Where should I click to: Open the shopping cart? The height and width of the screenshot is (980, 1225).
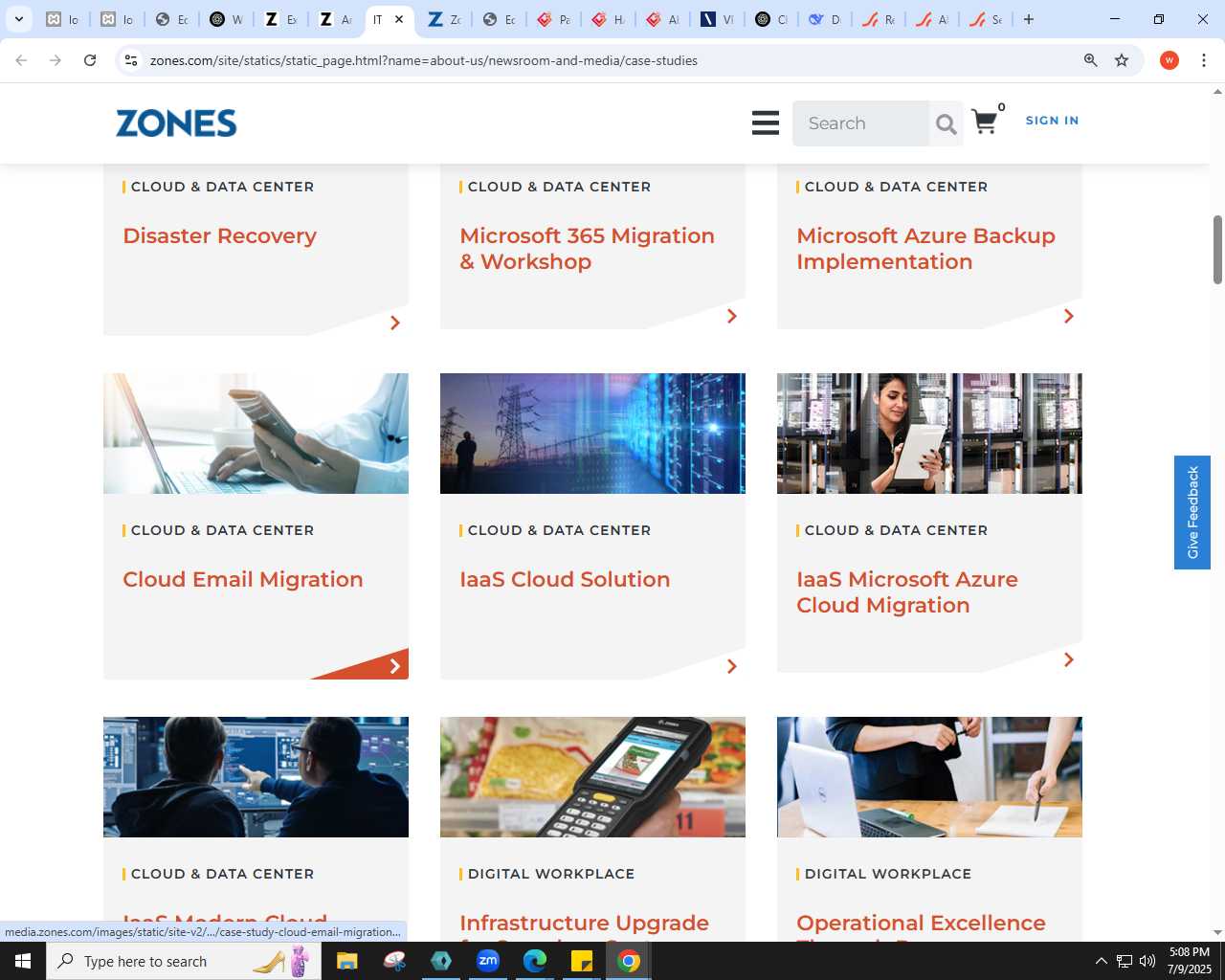pyautogui.click(x=984, y=122)
